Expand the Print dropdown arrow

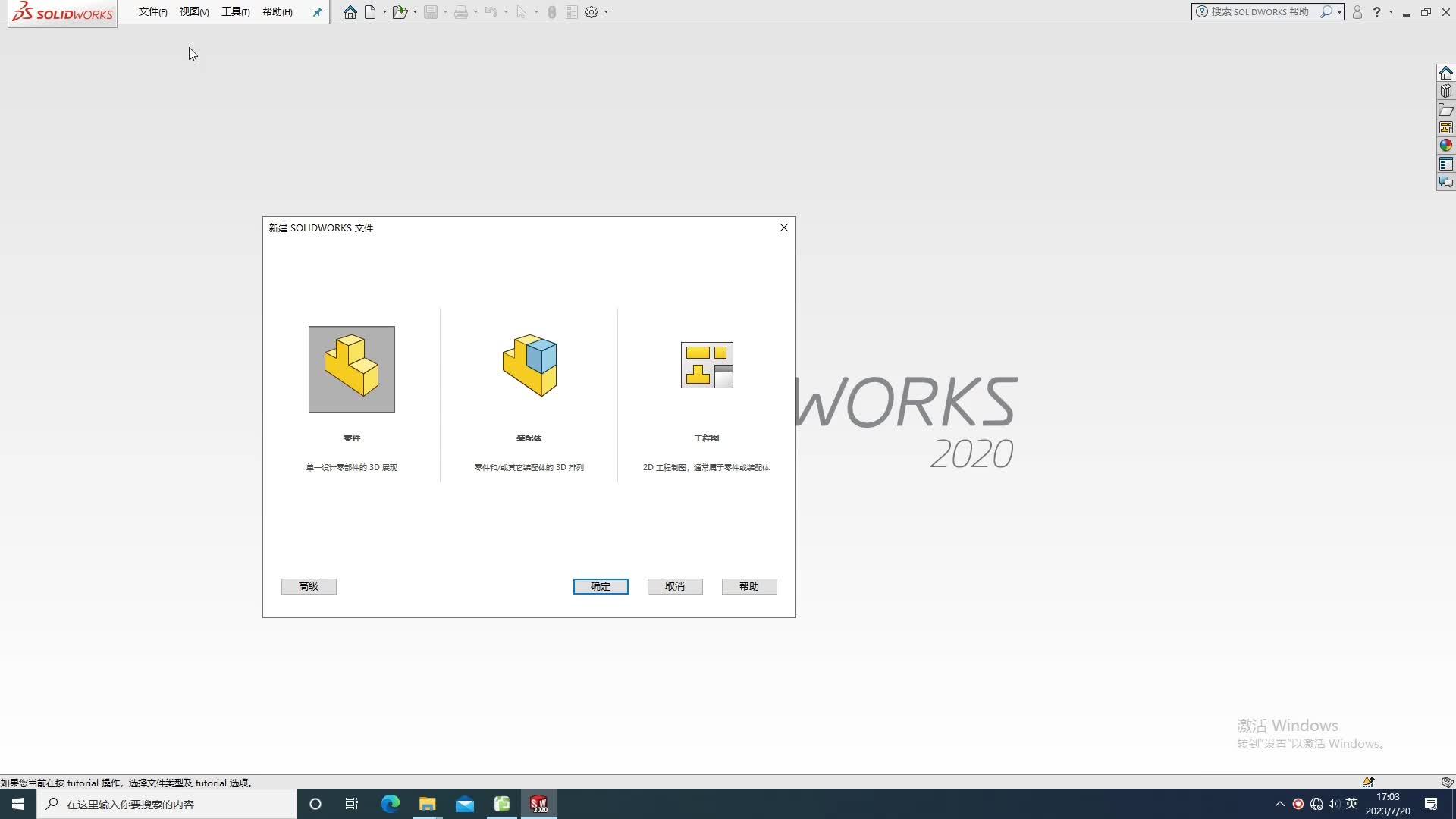475,12
